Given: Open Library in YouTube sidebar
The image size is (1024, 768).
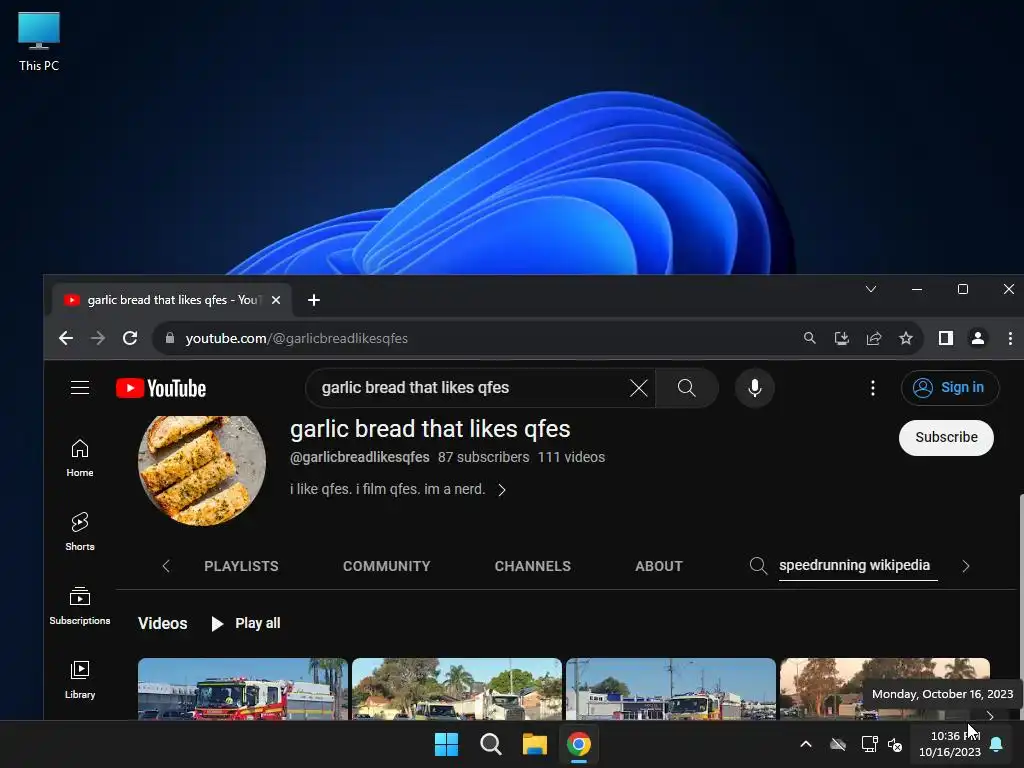Looking at the screenshot, I should coord(80,680).
